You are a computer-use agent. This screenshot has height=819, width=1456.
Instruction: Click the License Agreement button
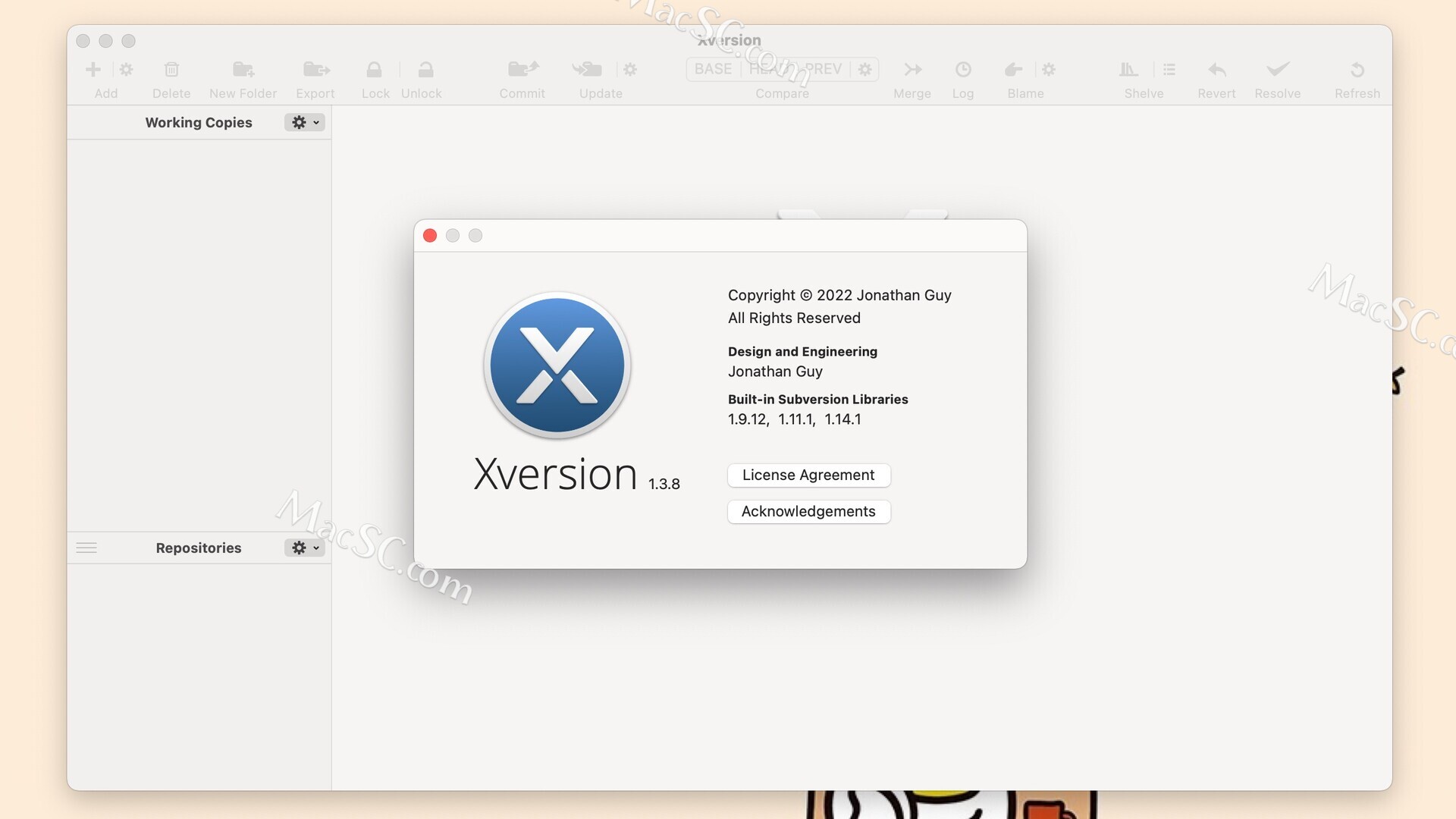coord(808,475)
